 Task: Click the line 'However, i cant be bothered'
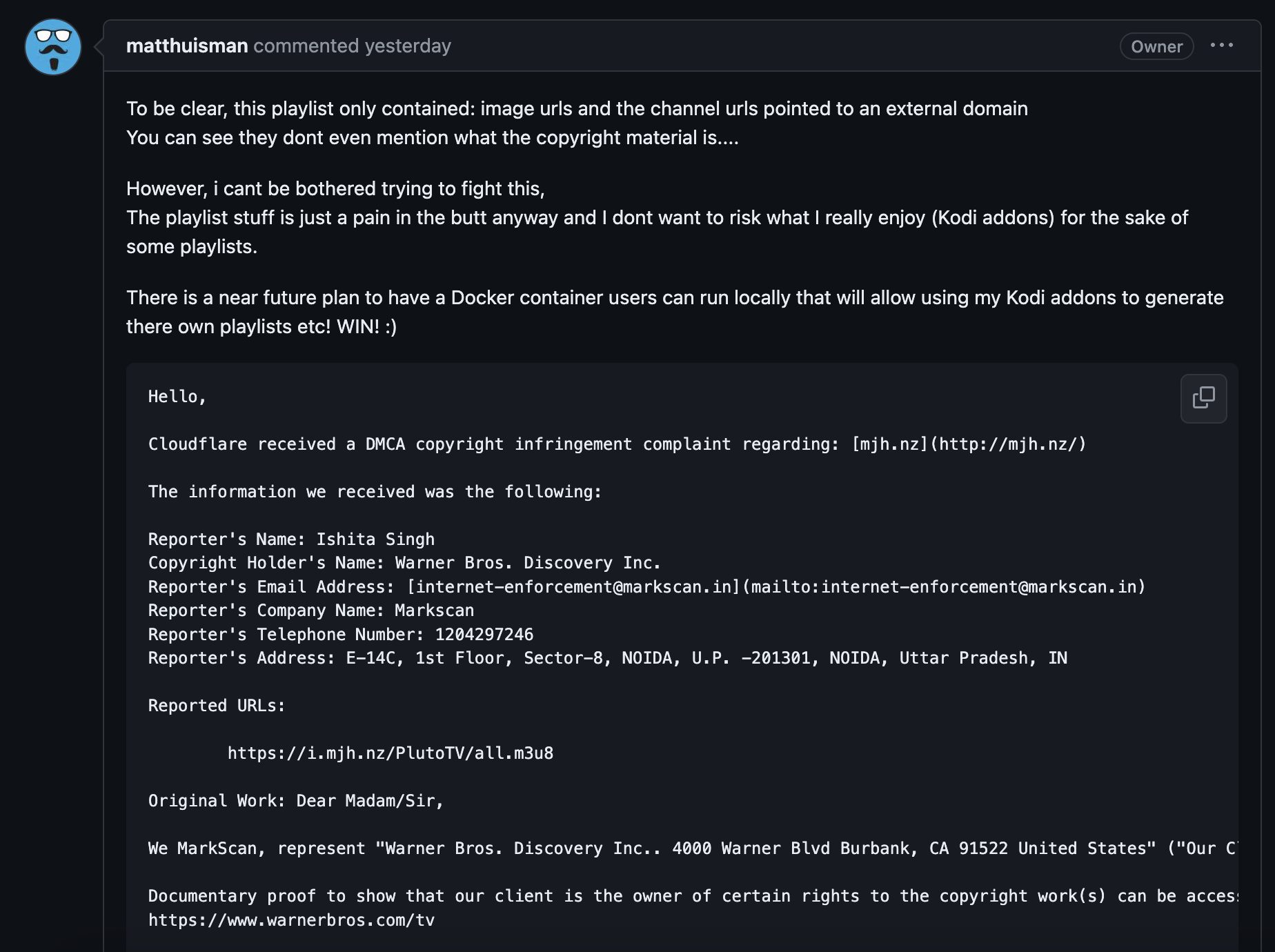click(335, 188)
